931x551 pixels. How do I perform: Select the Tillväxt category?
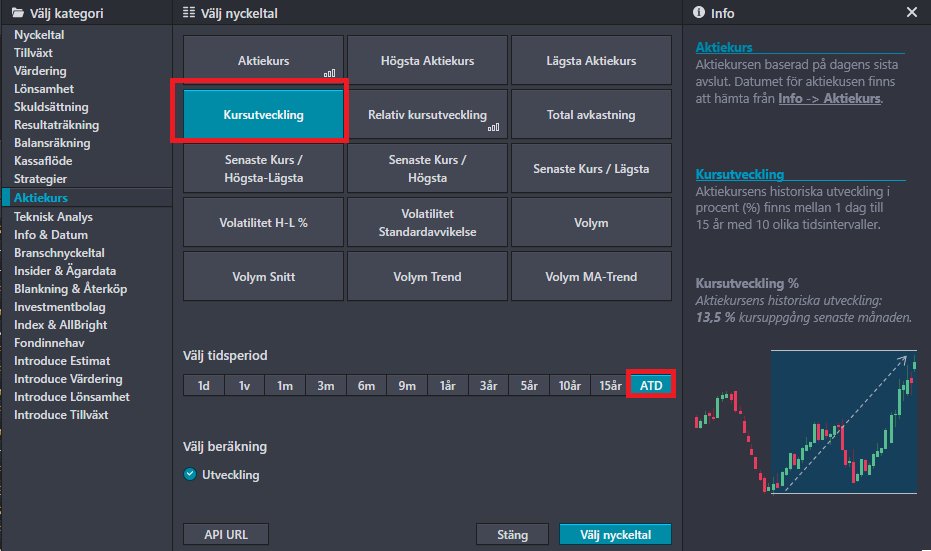[33, 53]
